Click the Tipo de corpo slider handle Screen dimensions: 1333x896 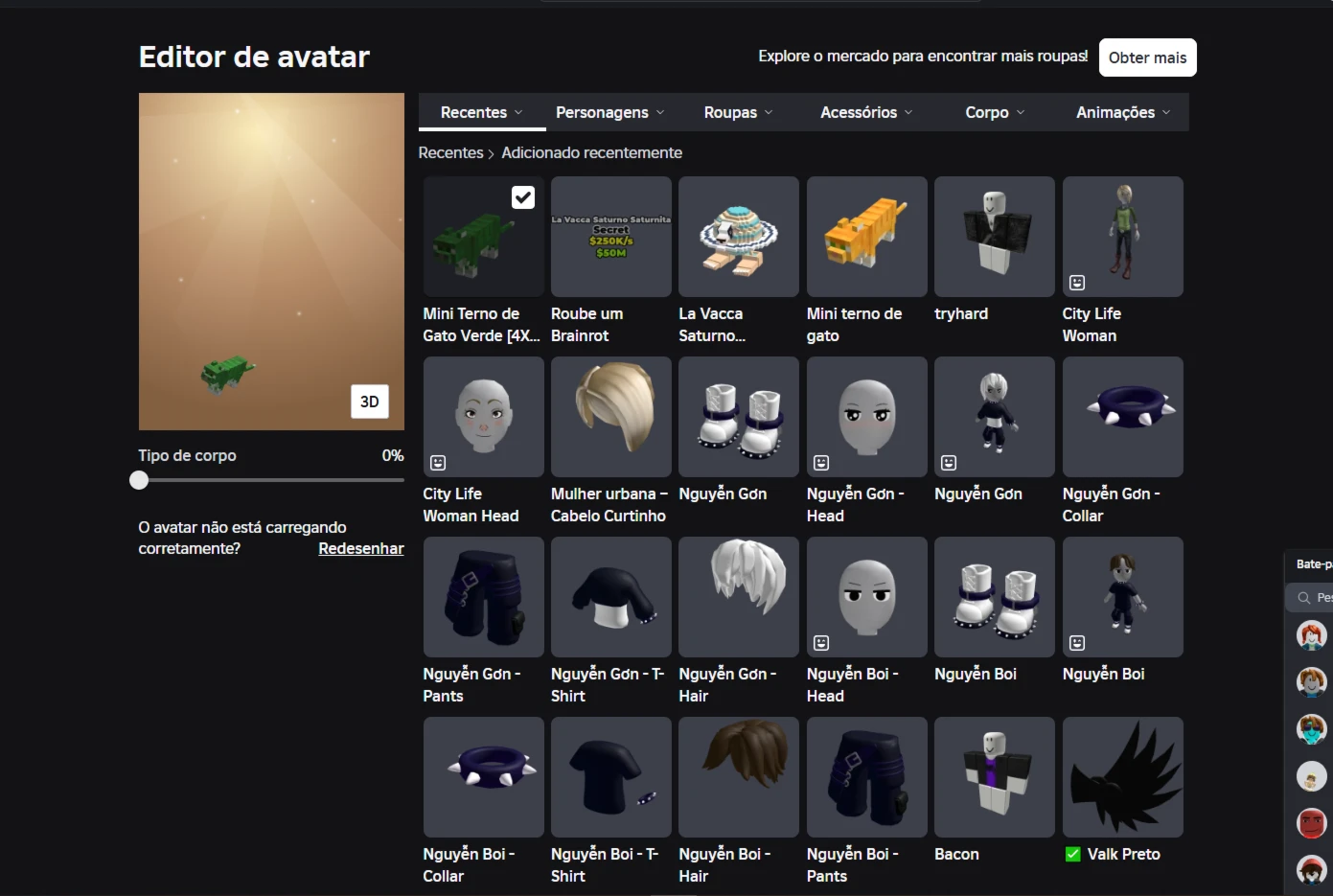(x=140, y=480)
